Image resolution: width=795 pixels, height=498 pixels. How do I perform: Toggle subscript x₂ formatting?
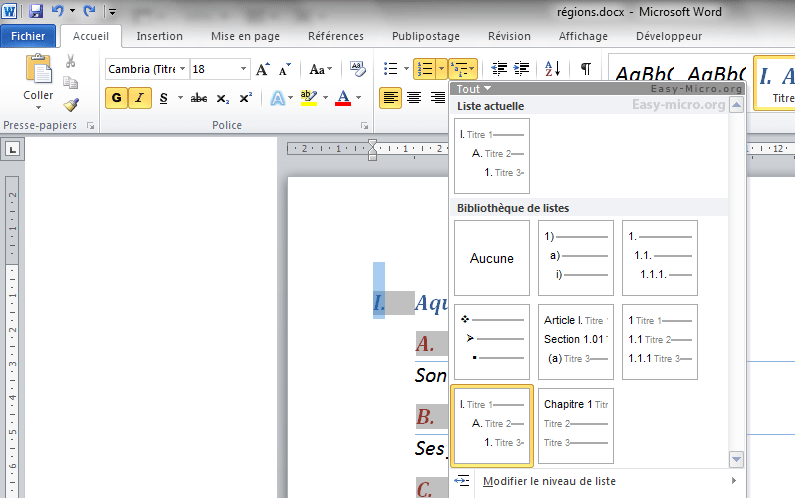pyautogui.click(x=223, y=98)
